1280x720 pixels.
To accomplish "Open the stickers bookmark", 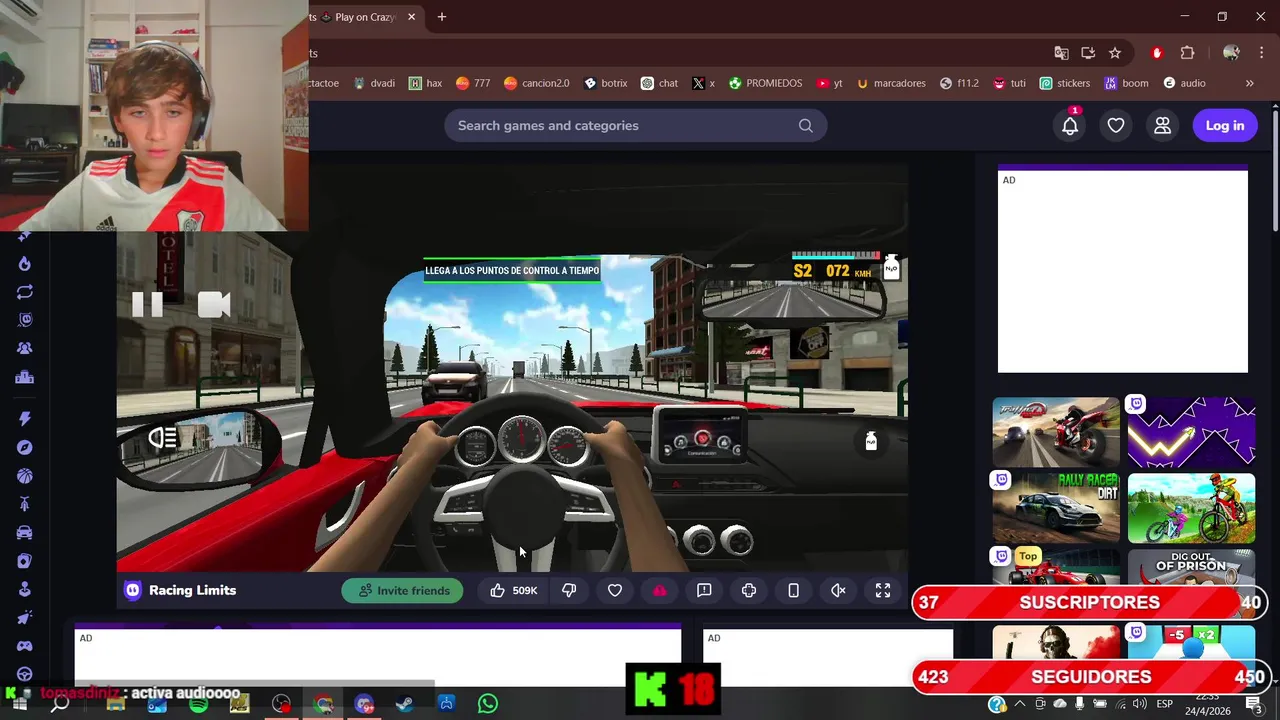I will 1064,83.
